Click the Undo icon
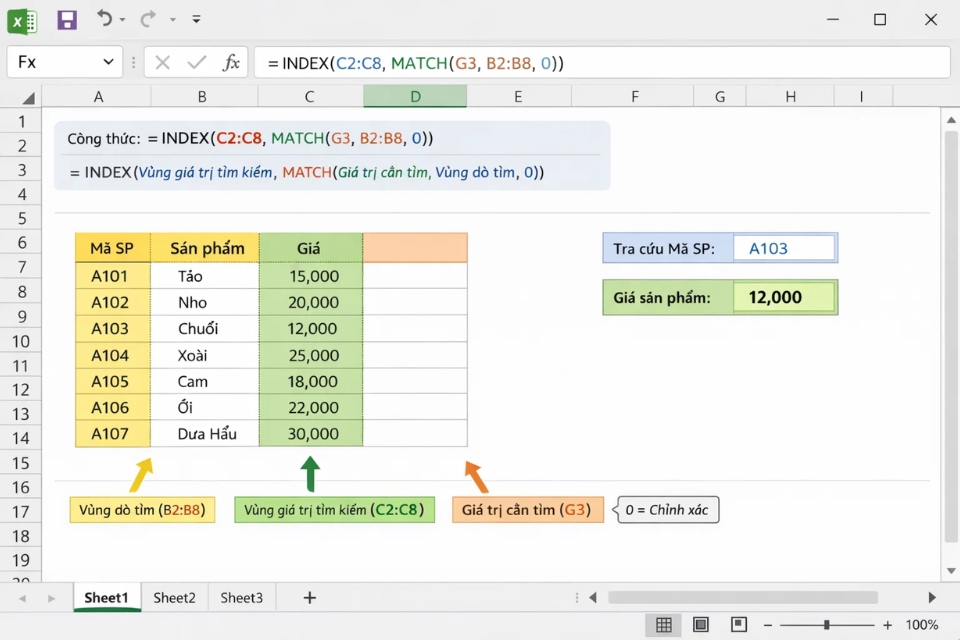960x640 pixels. pos(103,19)
